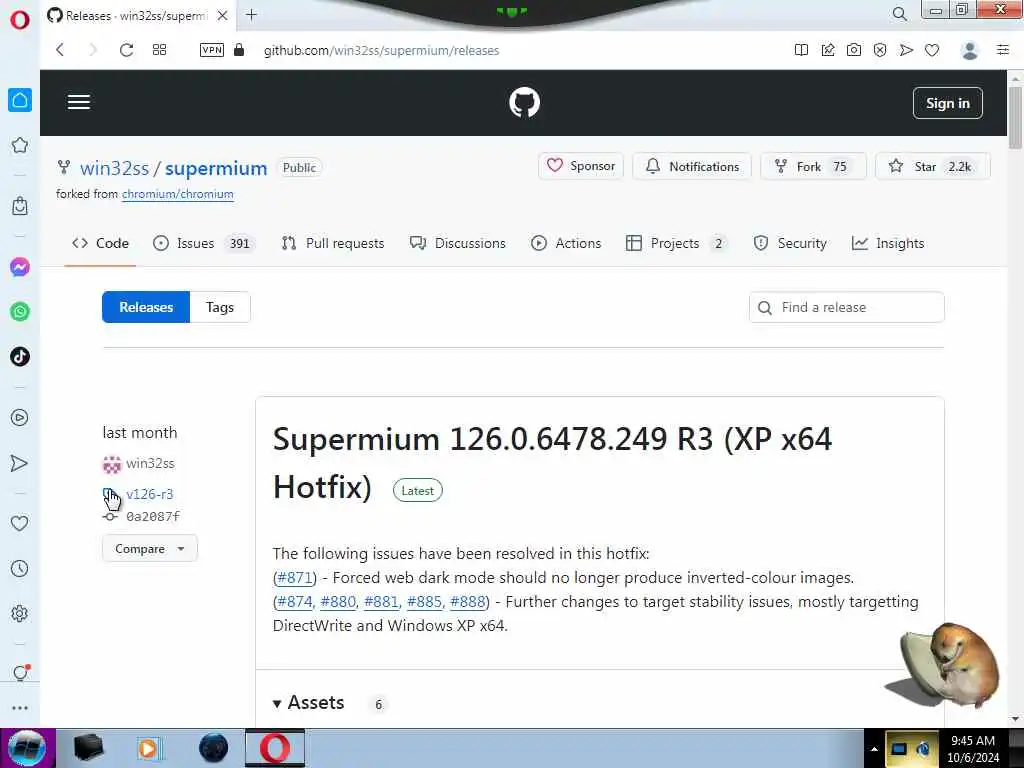Open issue #880 link

(338, 601)
